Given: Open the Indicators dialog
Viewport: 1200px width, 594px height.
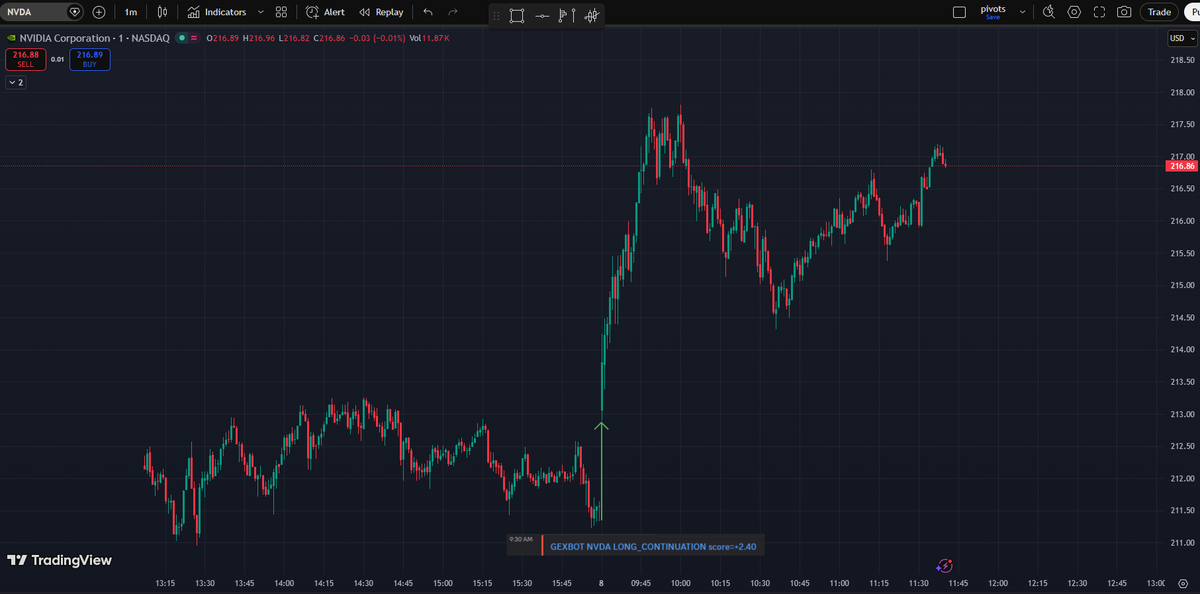Looking at the screenshot, I should click(x=217, y=12).
